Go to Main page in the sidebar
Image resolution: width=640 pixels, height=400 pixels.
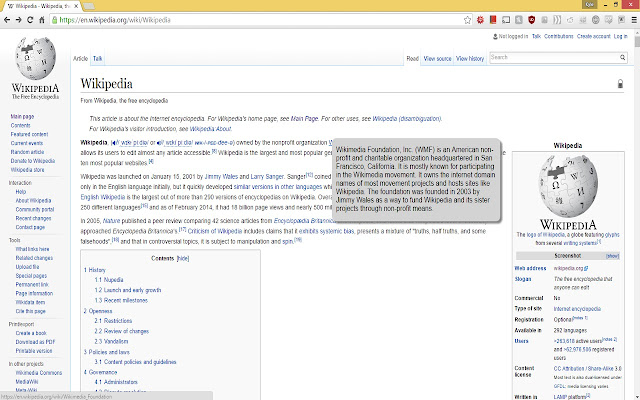pyautogui.click(x=22, y=116)
